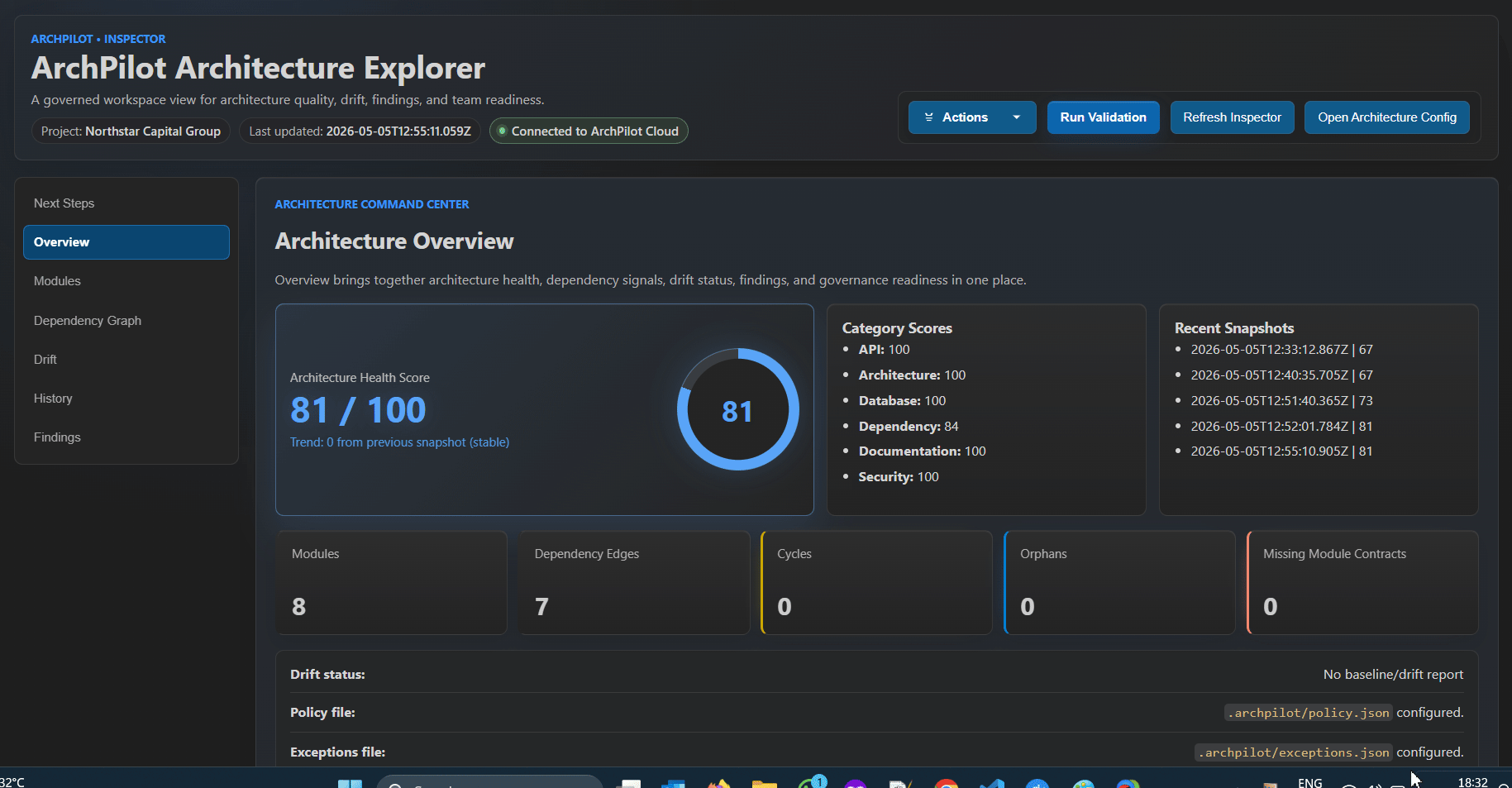This screenshot has width=1512, height=788.
Task: Click snapshot 2026-05-05T12:51:40.365Z | 73
Action: point(1281,401)
